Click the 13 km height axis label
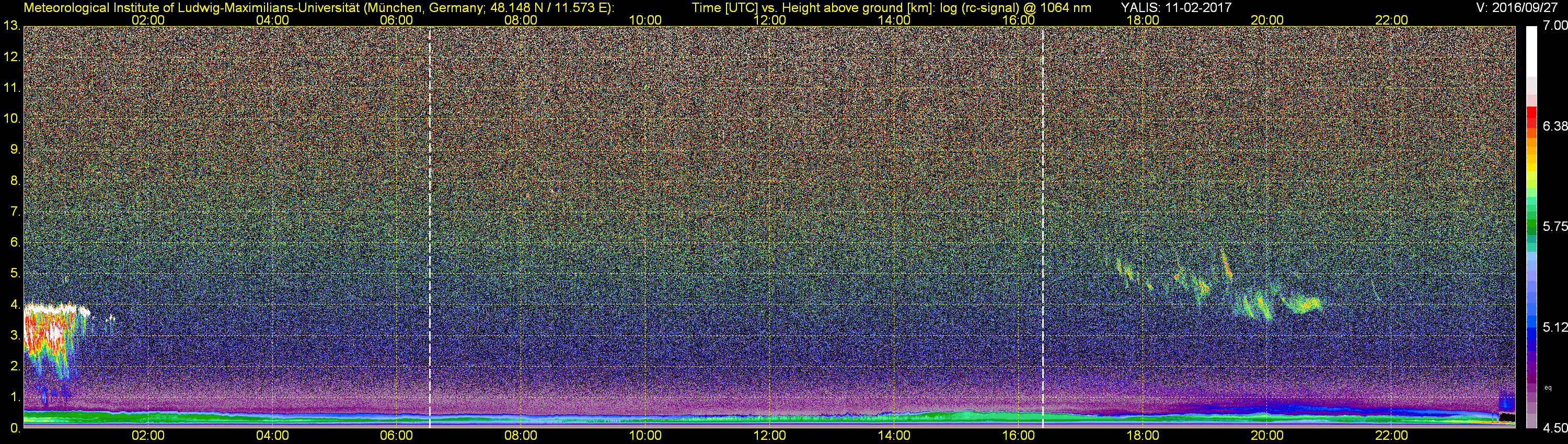1568x444 pixels. click(11, 26)
